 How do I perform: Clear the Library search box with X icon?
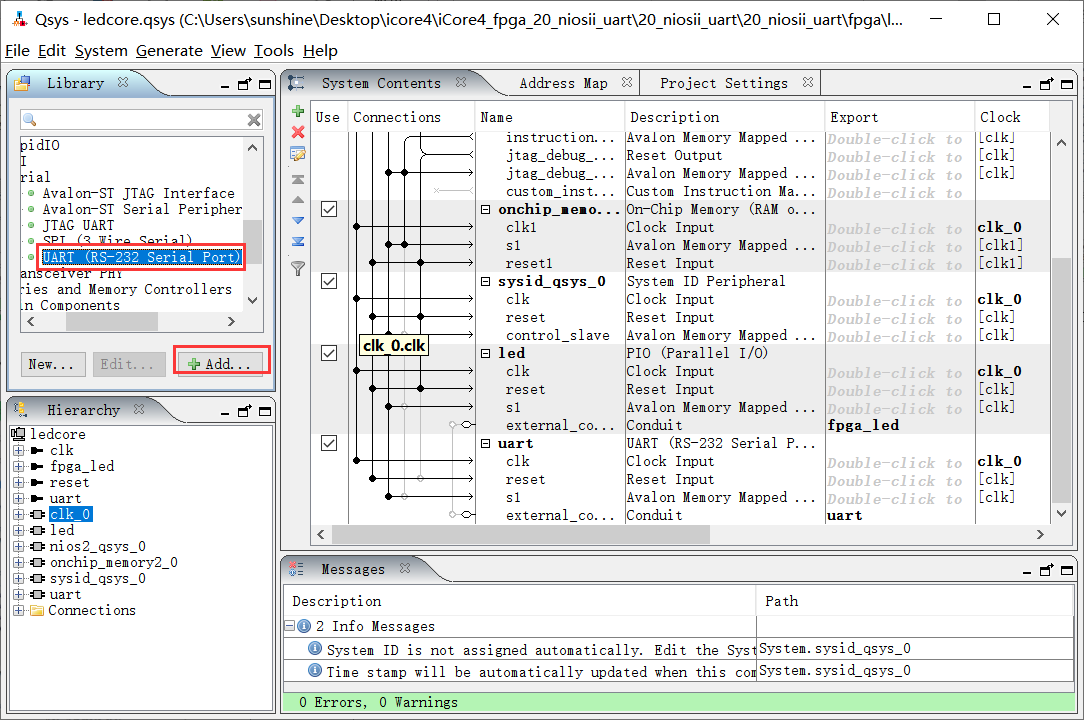(x=254, y=120)
